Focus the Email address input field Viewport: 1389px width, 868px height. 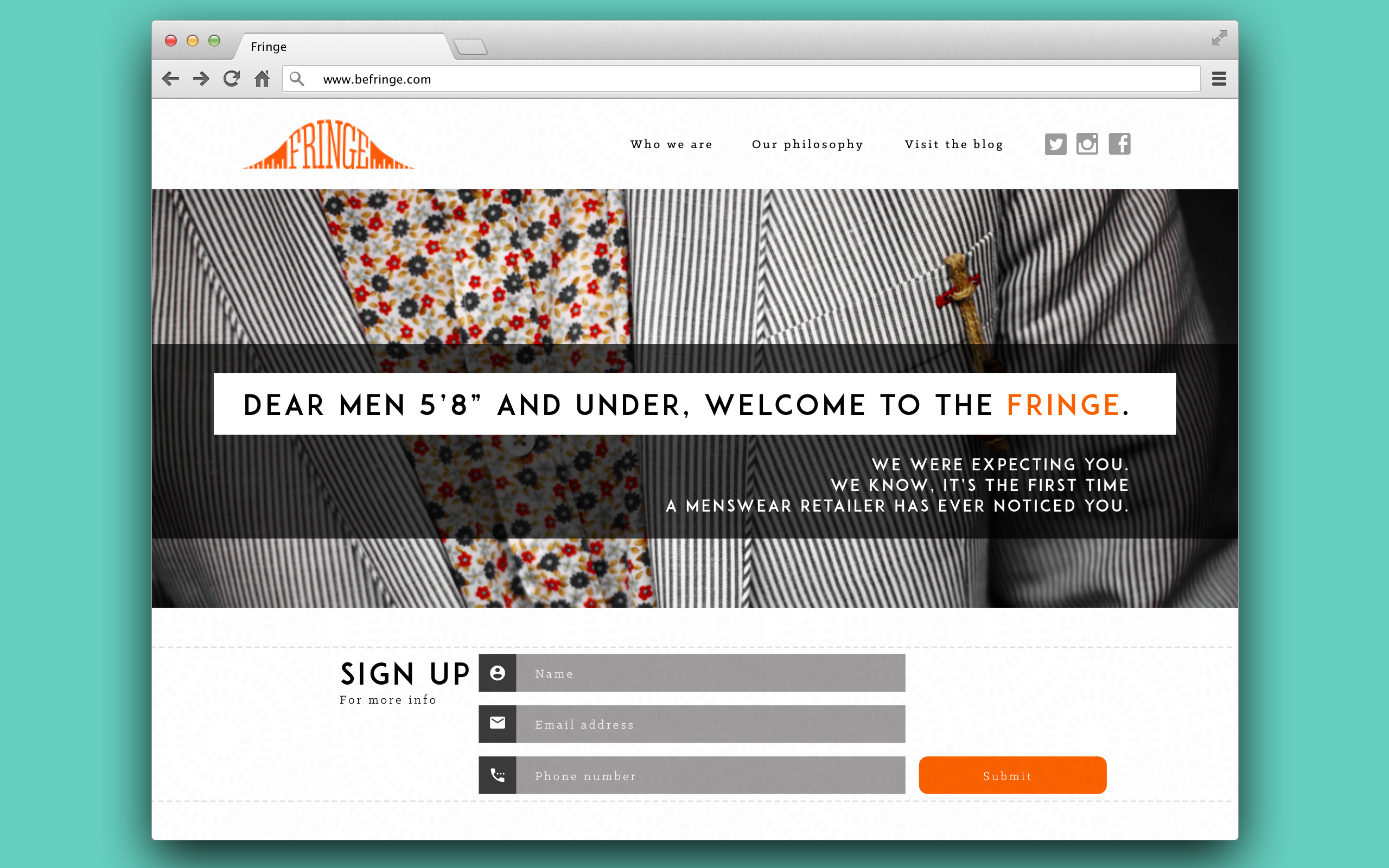coord(711,724)
